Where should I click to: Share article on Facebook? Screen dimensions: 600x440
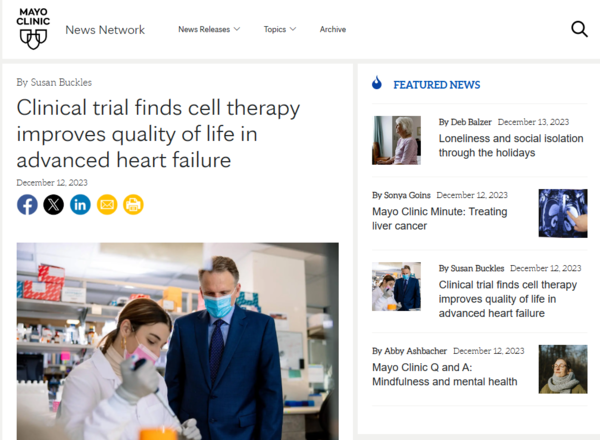(27, 205)
